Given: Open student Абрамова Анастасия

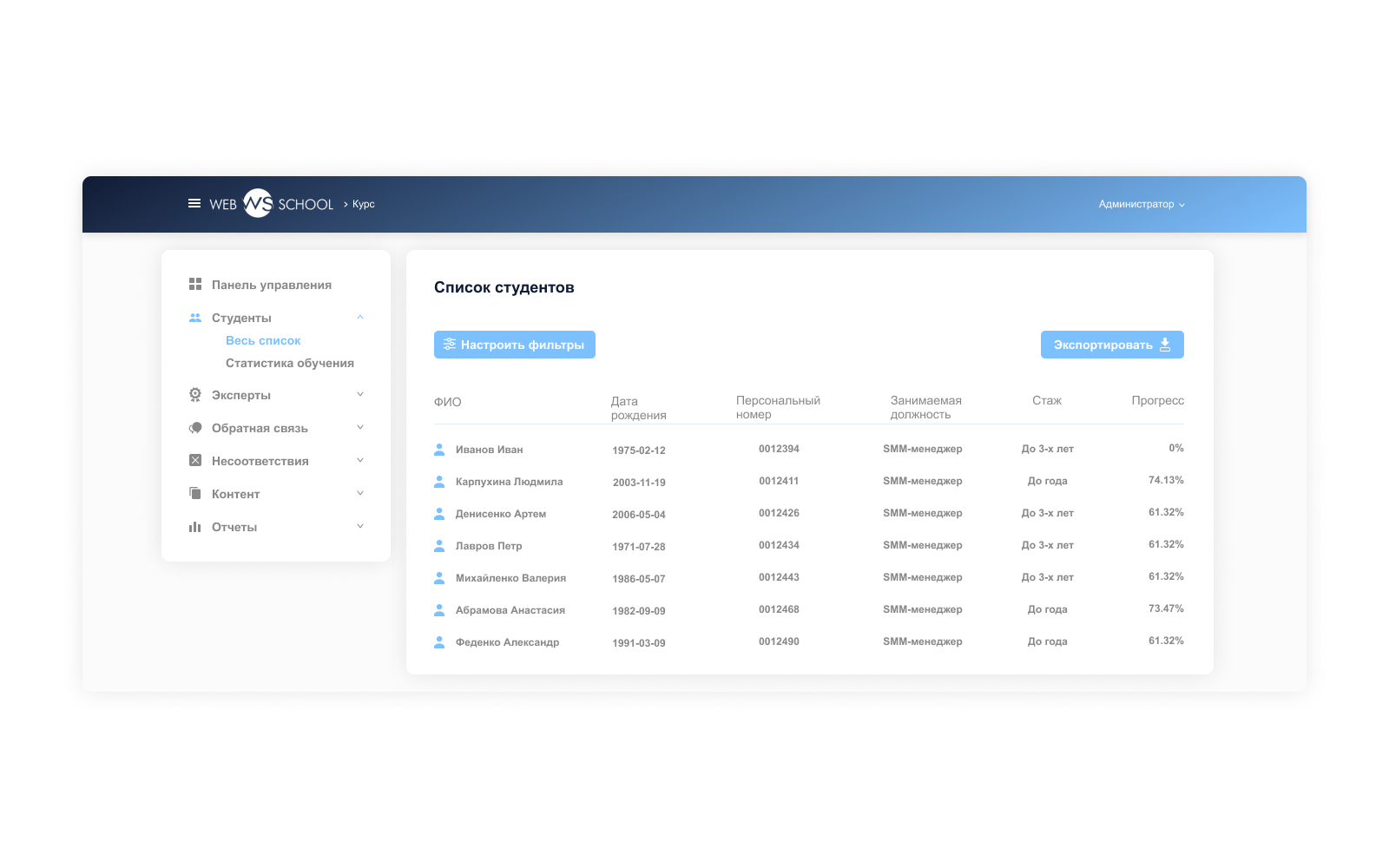Looking at the screenshot, I should coord(510,610).
